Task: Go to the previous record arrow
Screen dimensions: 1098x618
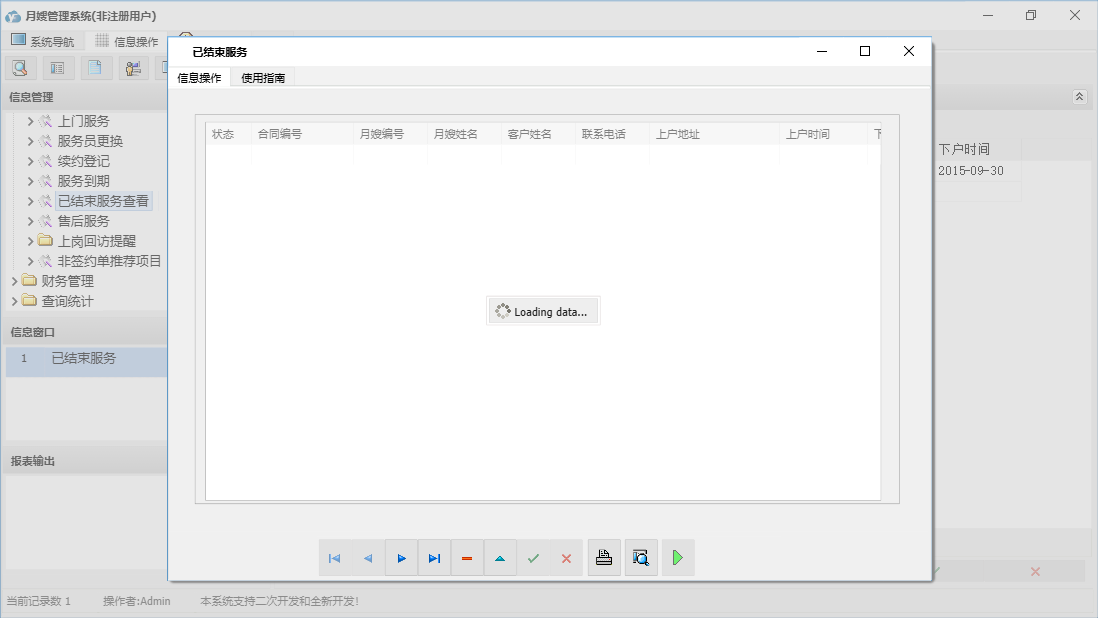Action: tap(368, 558)
